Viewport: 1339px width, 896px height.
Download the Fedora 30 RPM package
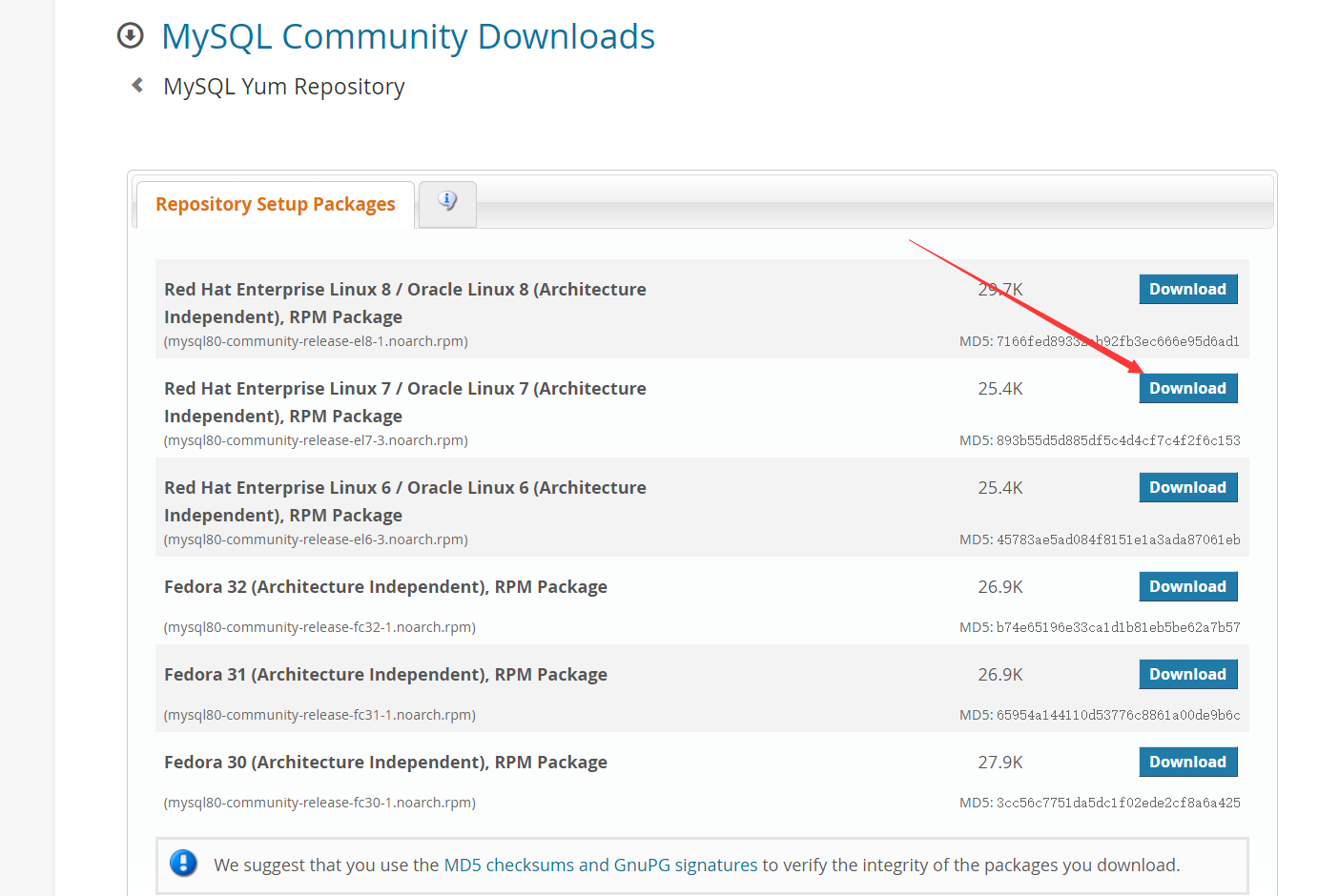1187,762
